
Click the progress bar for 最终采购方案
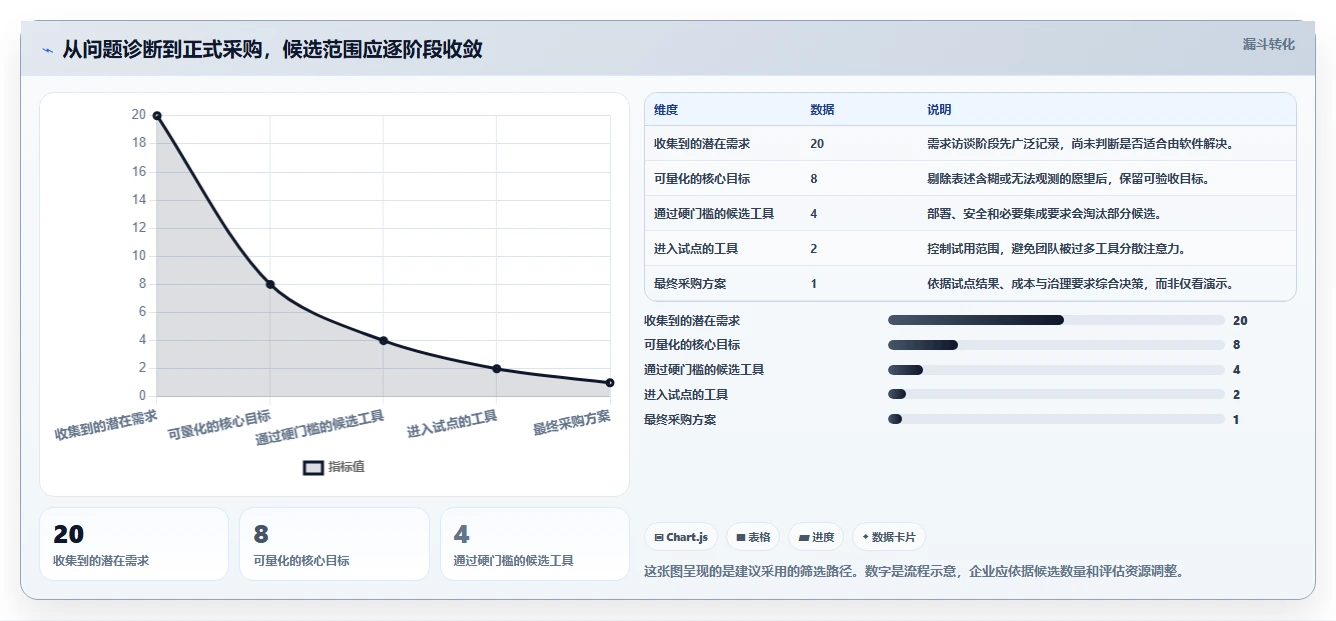[x=1056, y=420]
